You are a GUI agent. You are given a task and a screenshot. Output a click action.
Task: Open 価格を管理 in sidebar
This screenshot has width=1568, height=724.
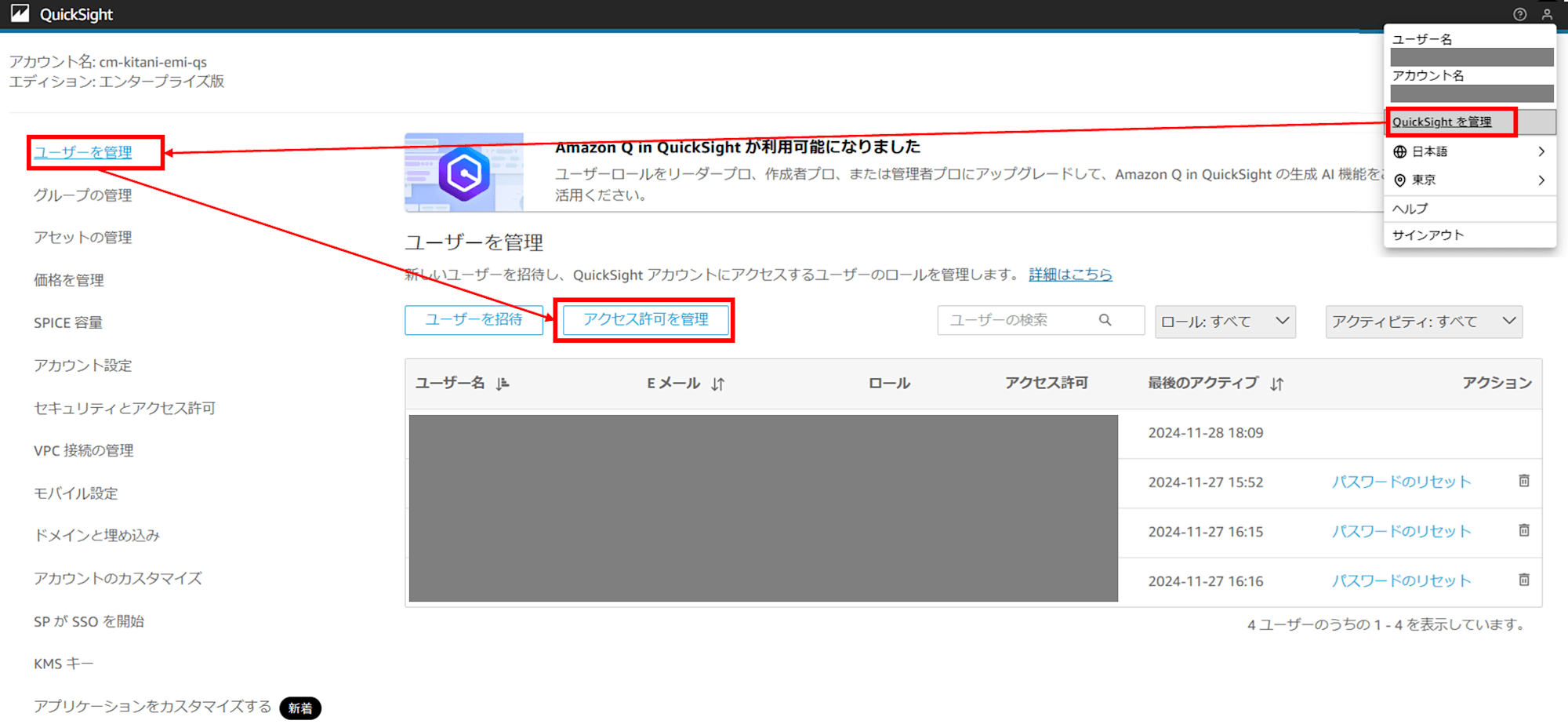tap(69, 280)
